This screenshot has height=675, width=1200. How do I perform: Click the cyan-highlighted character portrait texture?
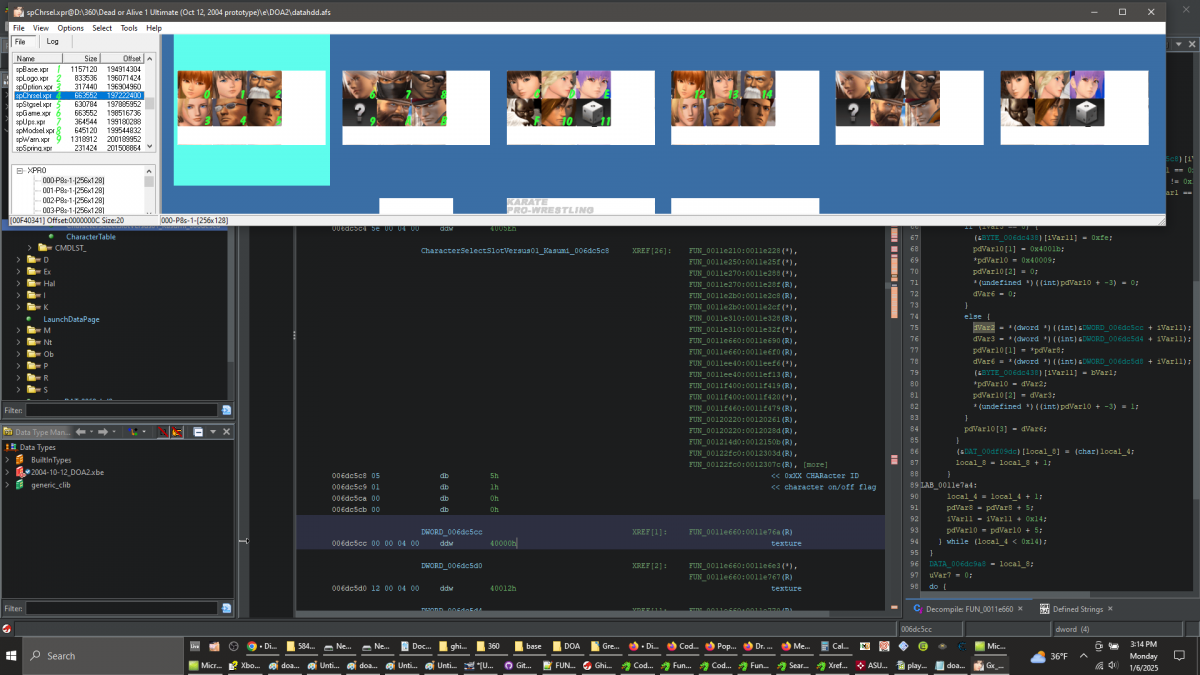pyautogui.click(x=252, y=110)
